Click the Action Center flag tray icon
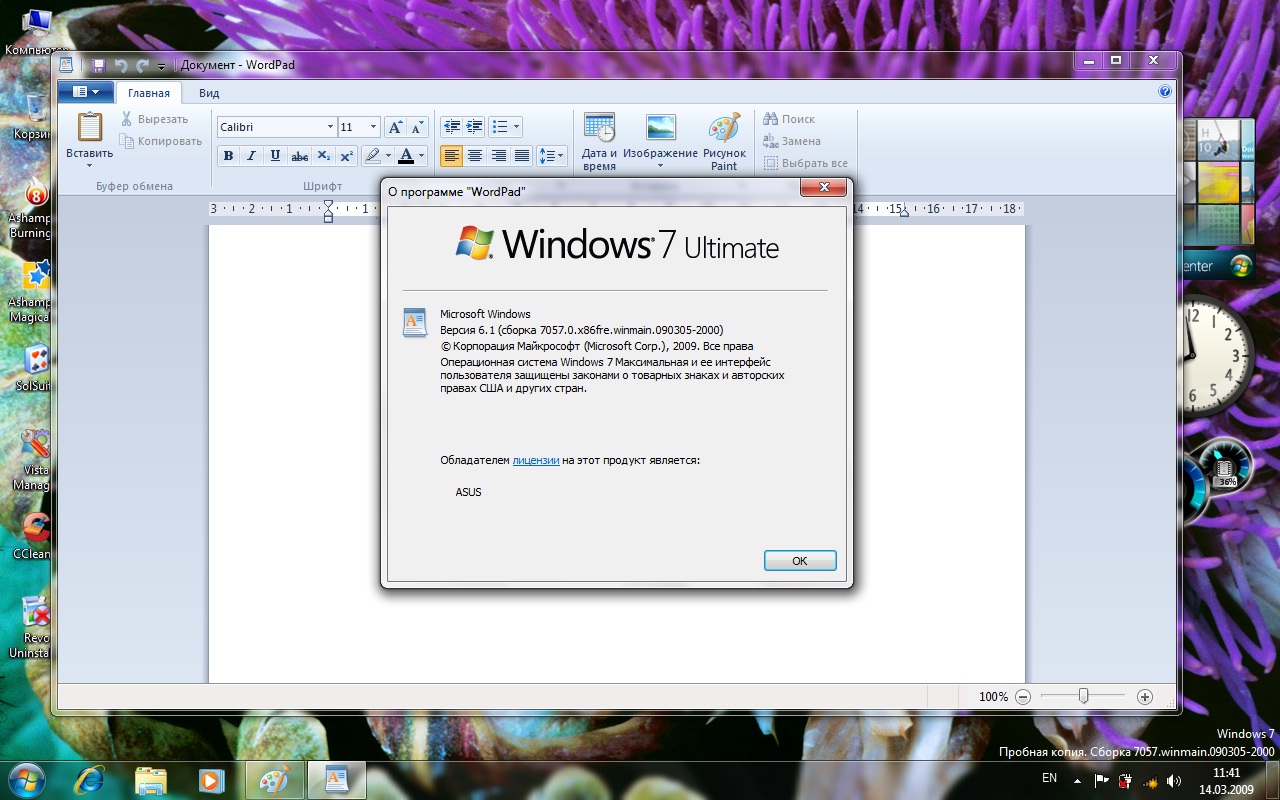1280x800 pixels. point(1101,780)
